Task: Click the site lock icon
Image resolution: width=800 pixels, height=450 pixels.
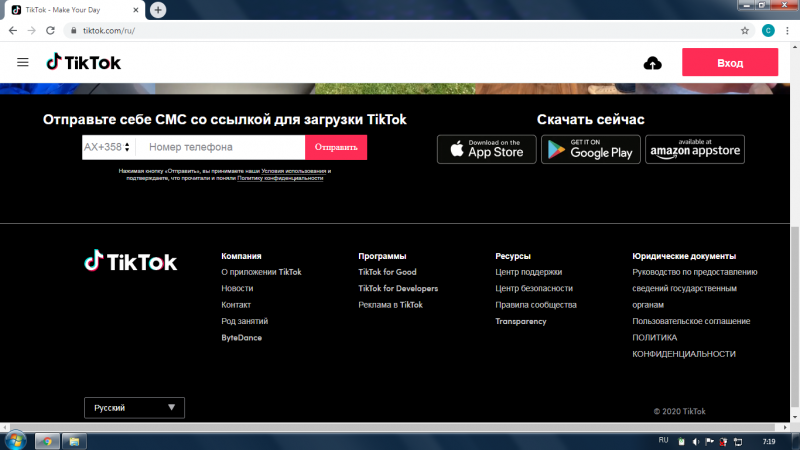Action: [x=73, y=31]
